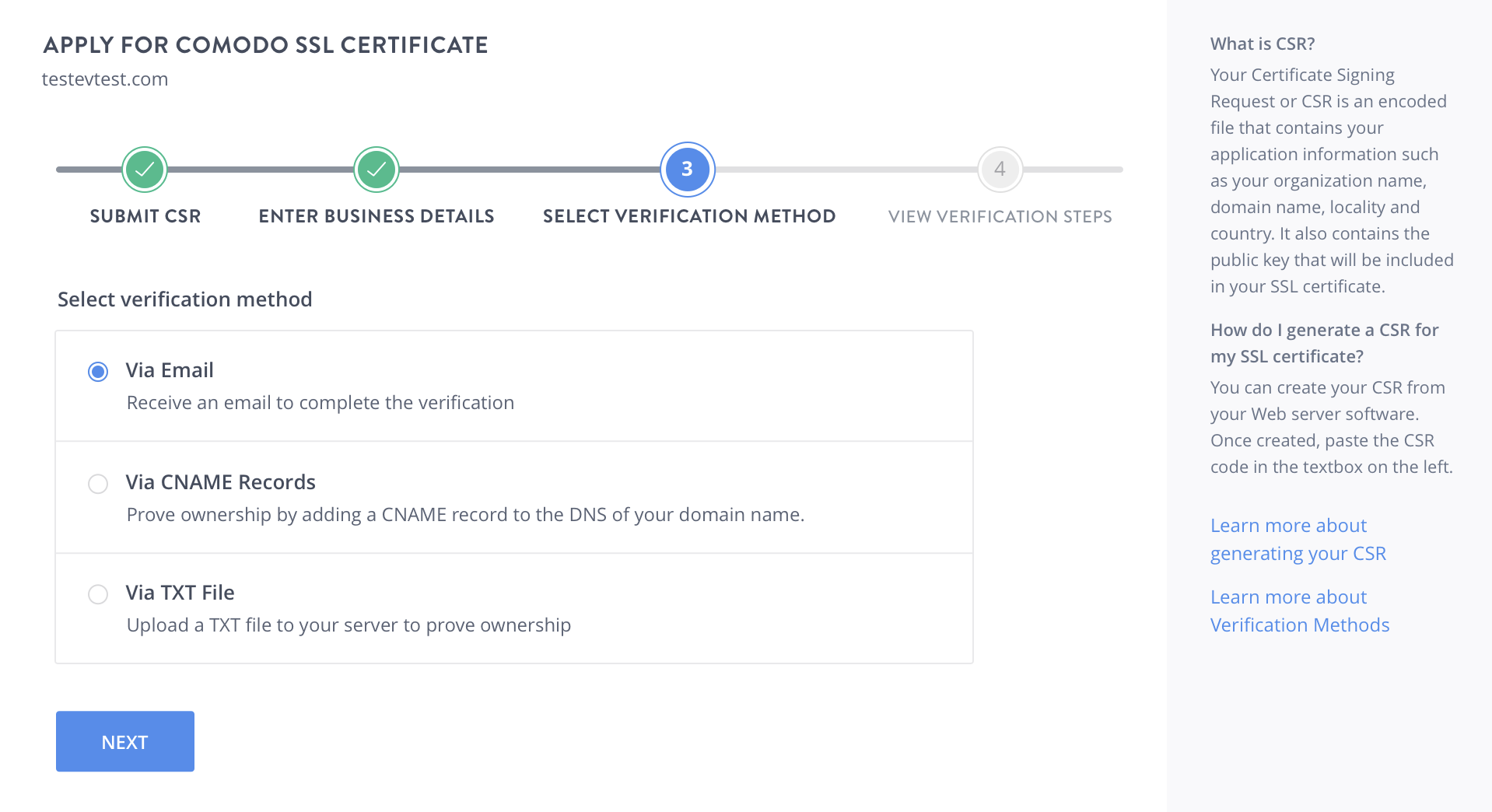This screenshot has width=1492, height=812.
Task: Click the SELECT VERIFICATION METHOD step label
Action: click(689, 216)
